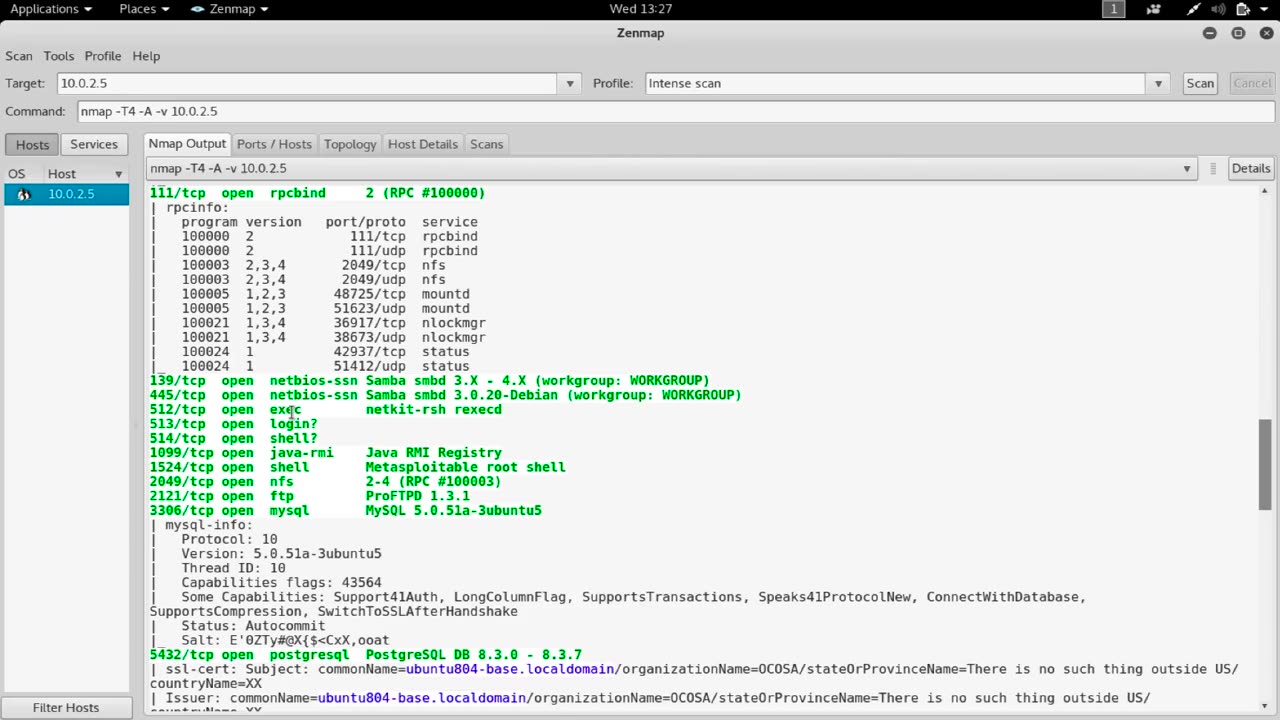Screen dimensions: 1280x720
Task: Open the system menu arrow in top bar
Action: (x=1265, y=9)
